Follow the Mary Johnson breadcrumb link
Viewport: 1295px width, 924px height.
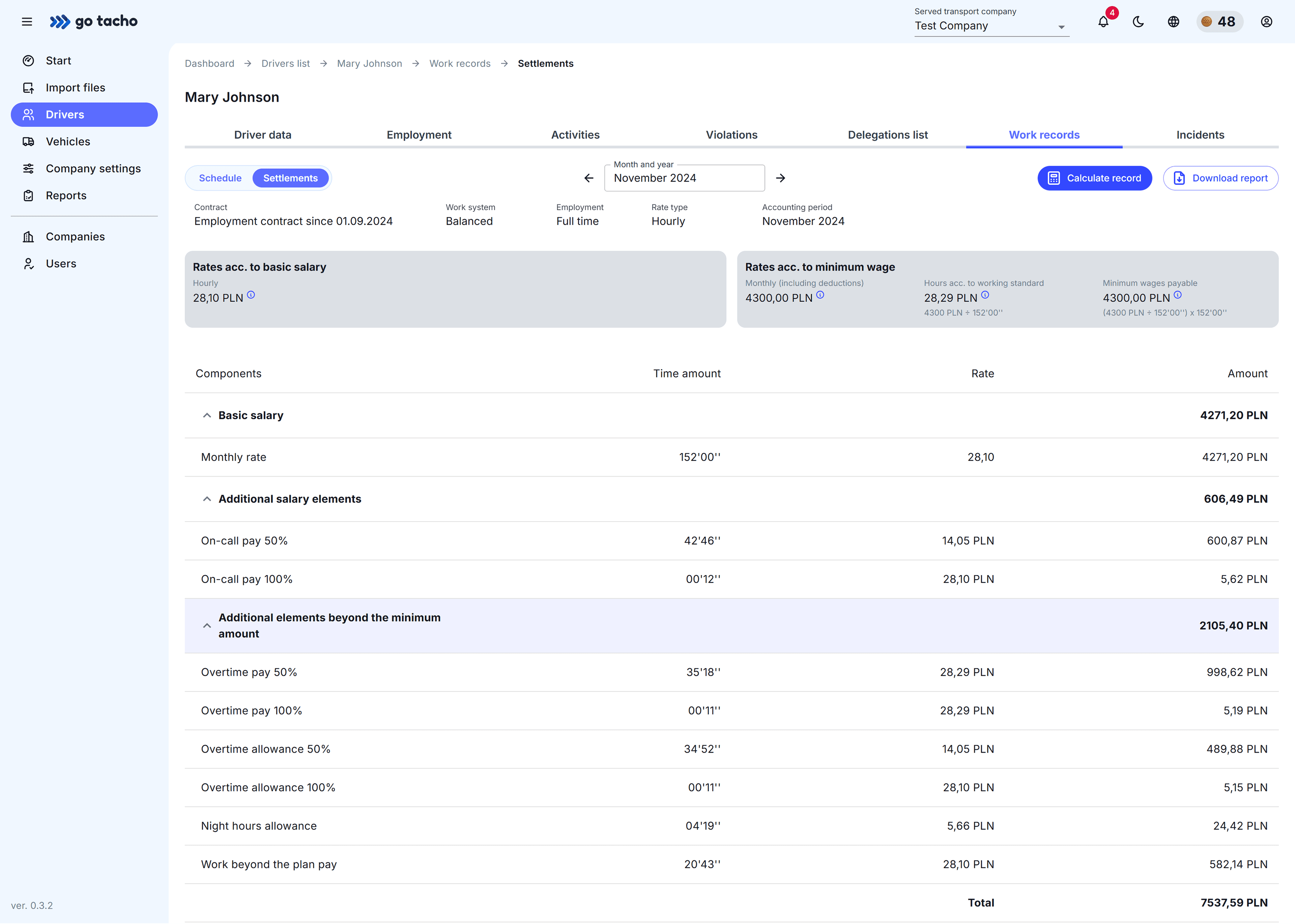(369, 64)
